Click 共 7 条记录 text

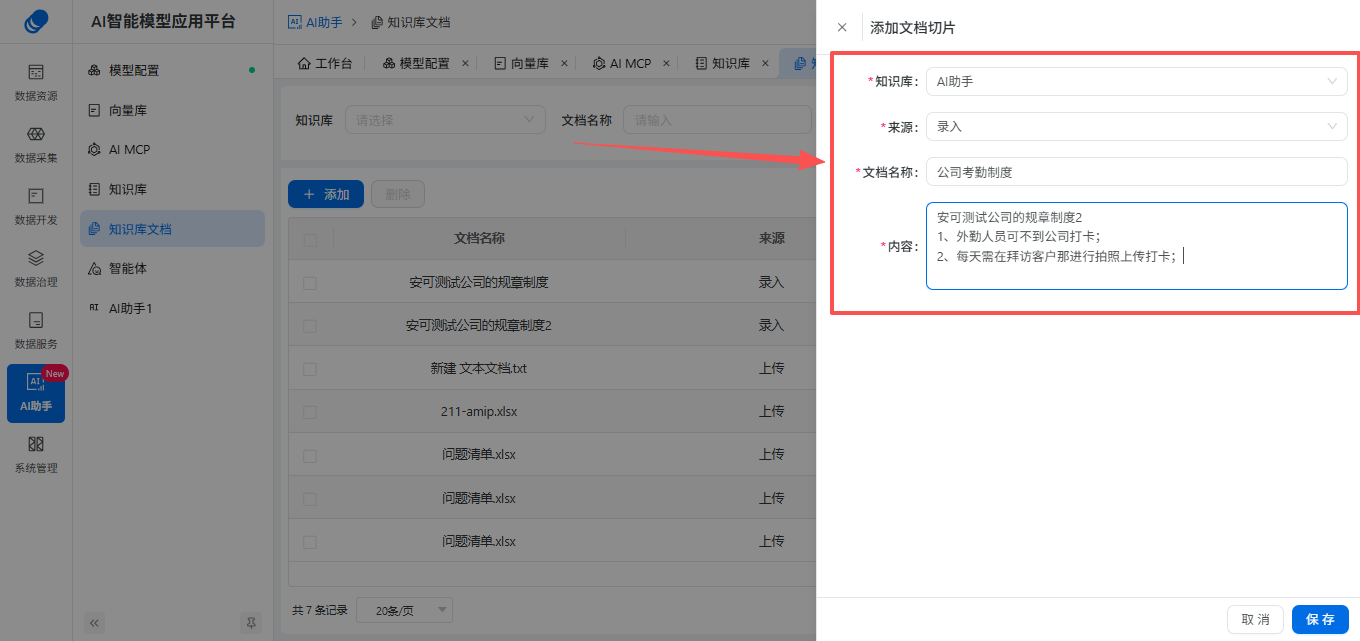coord(320,610)
